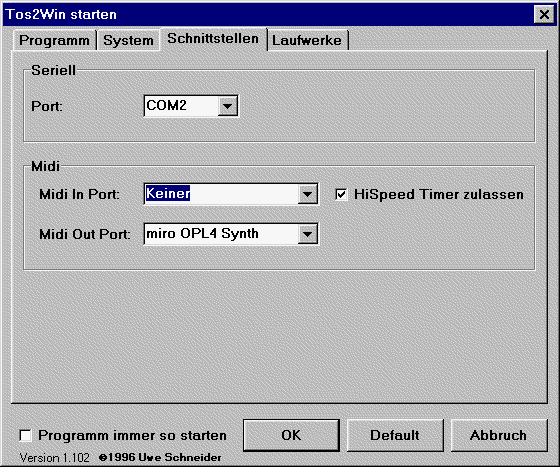The width and height of the screenshot is (560, 467).
Task: Click the COM2 port selection field
Action: click(181, 106)
